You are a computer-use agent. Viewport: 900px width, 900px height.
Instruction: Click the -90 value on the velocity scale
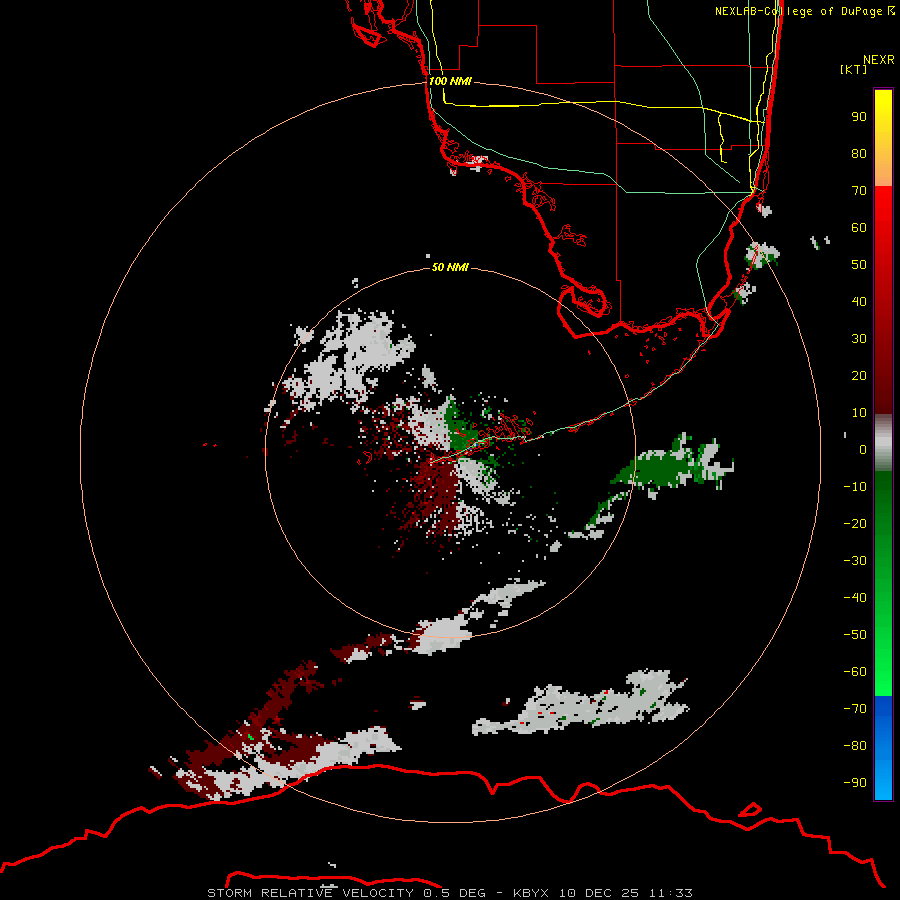855,782
